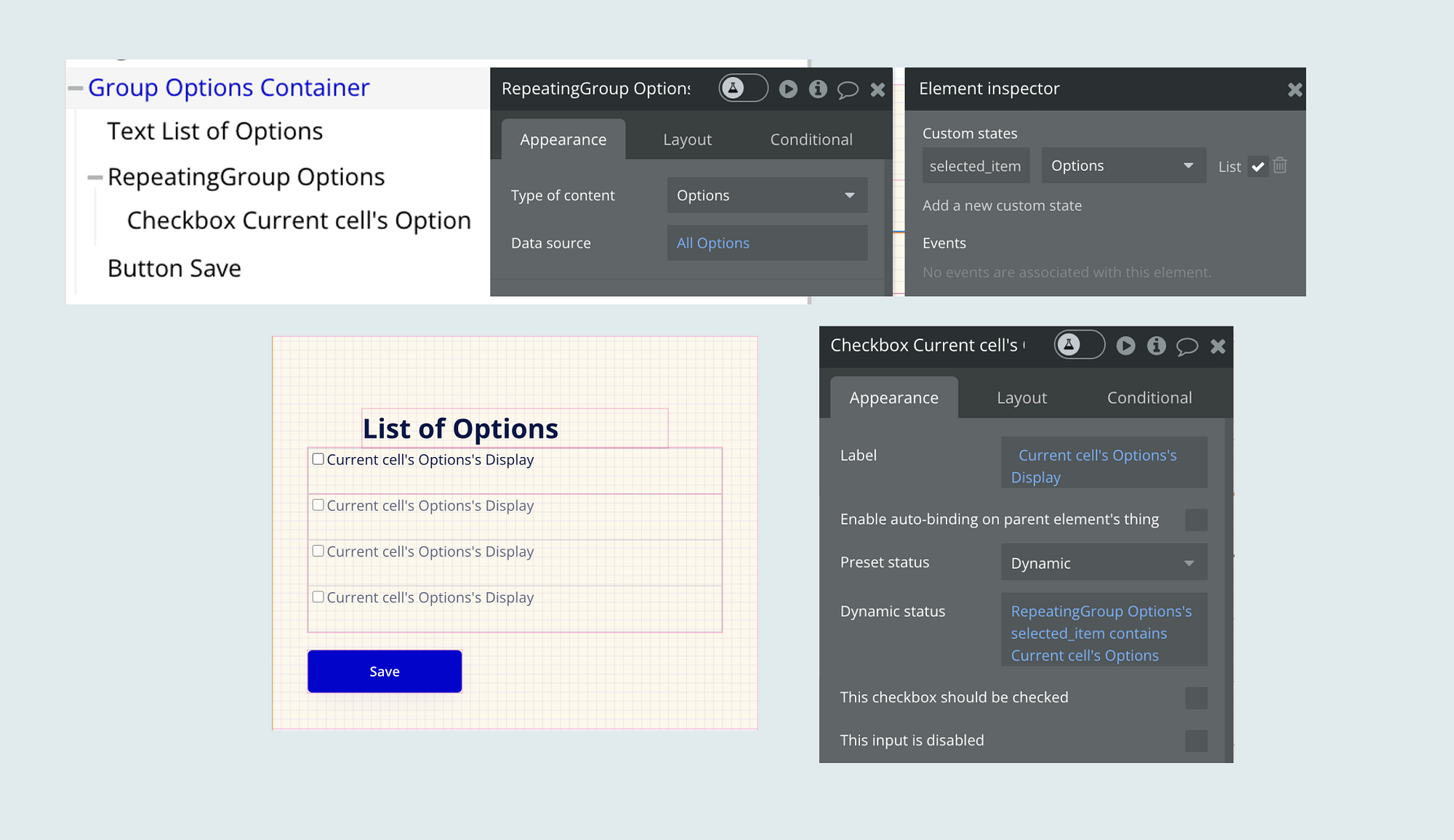Image resolution: width=1454 pixels, height=840 pixels.
Task: Open the Type of content dropdown
Action: point(767,195)
